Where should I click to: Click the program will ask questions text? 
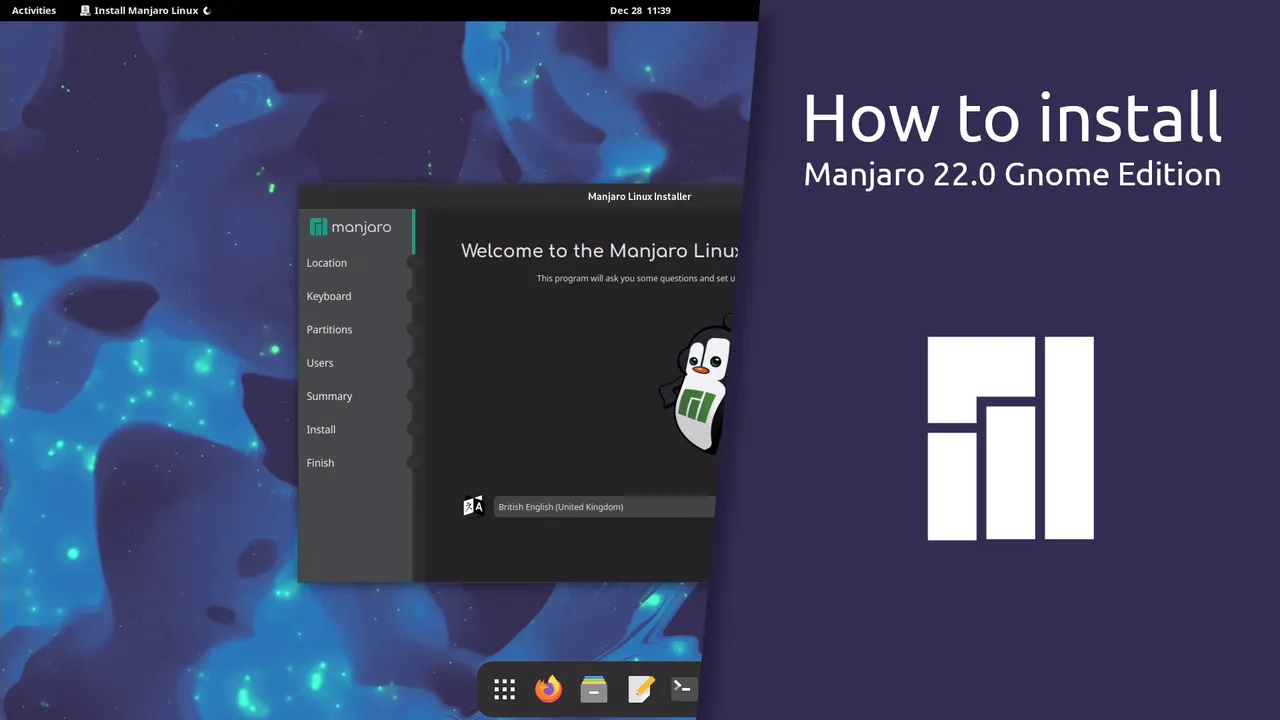click(636, 279)
